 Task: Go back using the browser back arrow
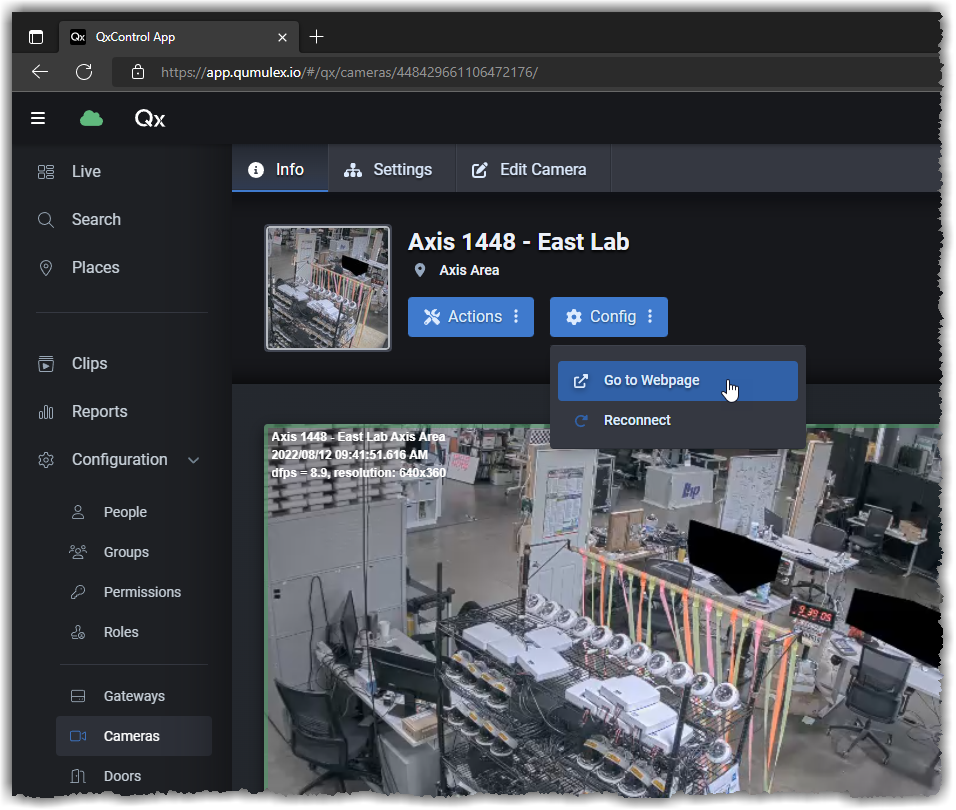point(40,72)
